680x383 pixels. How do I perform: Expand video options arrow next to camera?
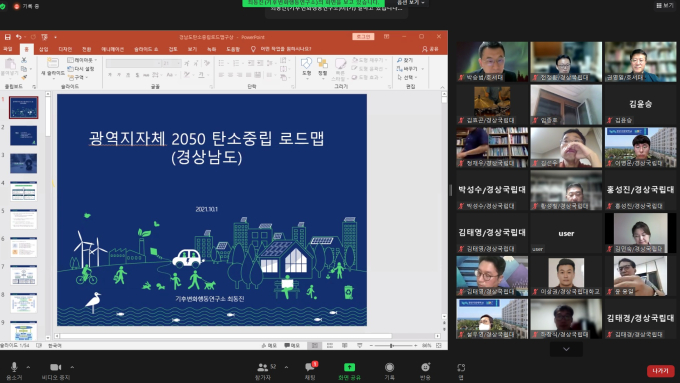(x=72, y=367)
